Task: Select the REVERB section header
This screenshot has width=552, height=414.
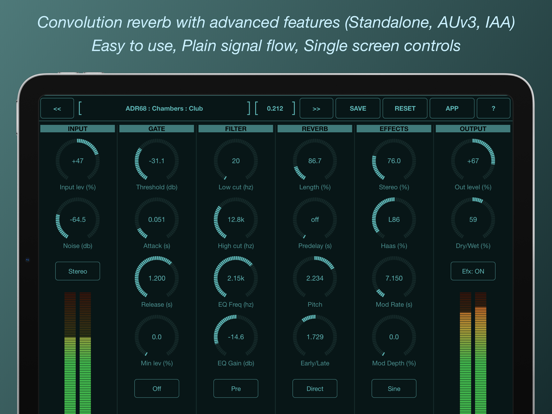Action: tap(315, 129)
